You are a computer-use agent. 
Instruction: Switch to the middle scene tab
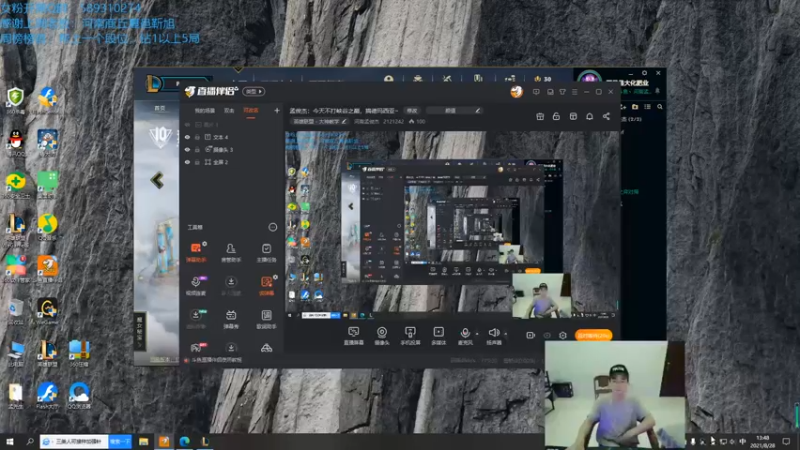point(229,110)
